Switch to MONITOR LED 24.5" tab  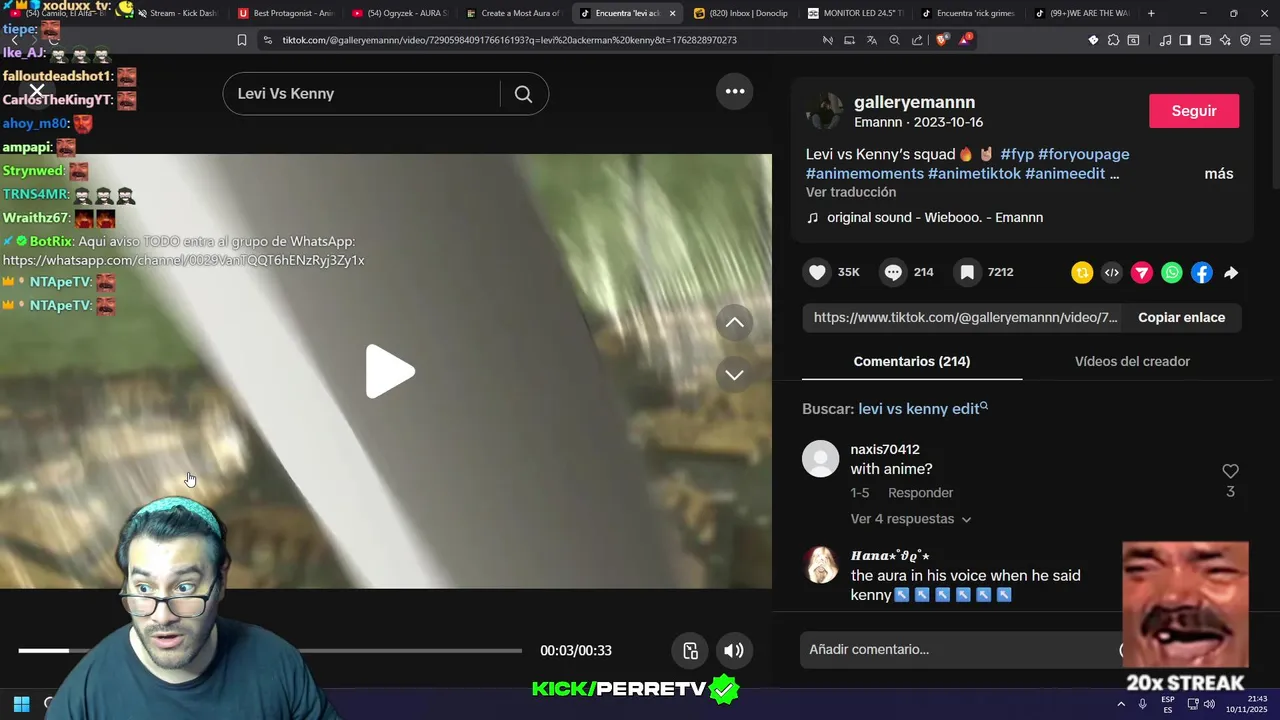pyautogui.click(x=856, y=13)
